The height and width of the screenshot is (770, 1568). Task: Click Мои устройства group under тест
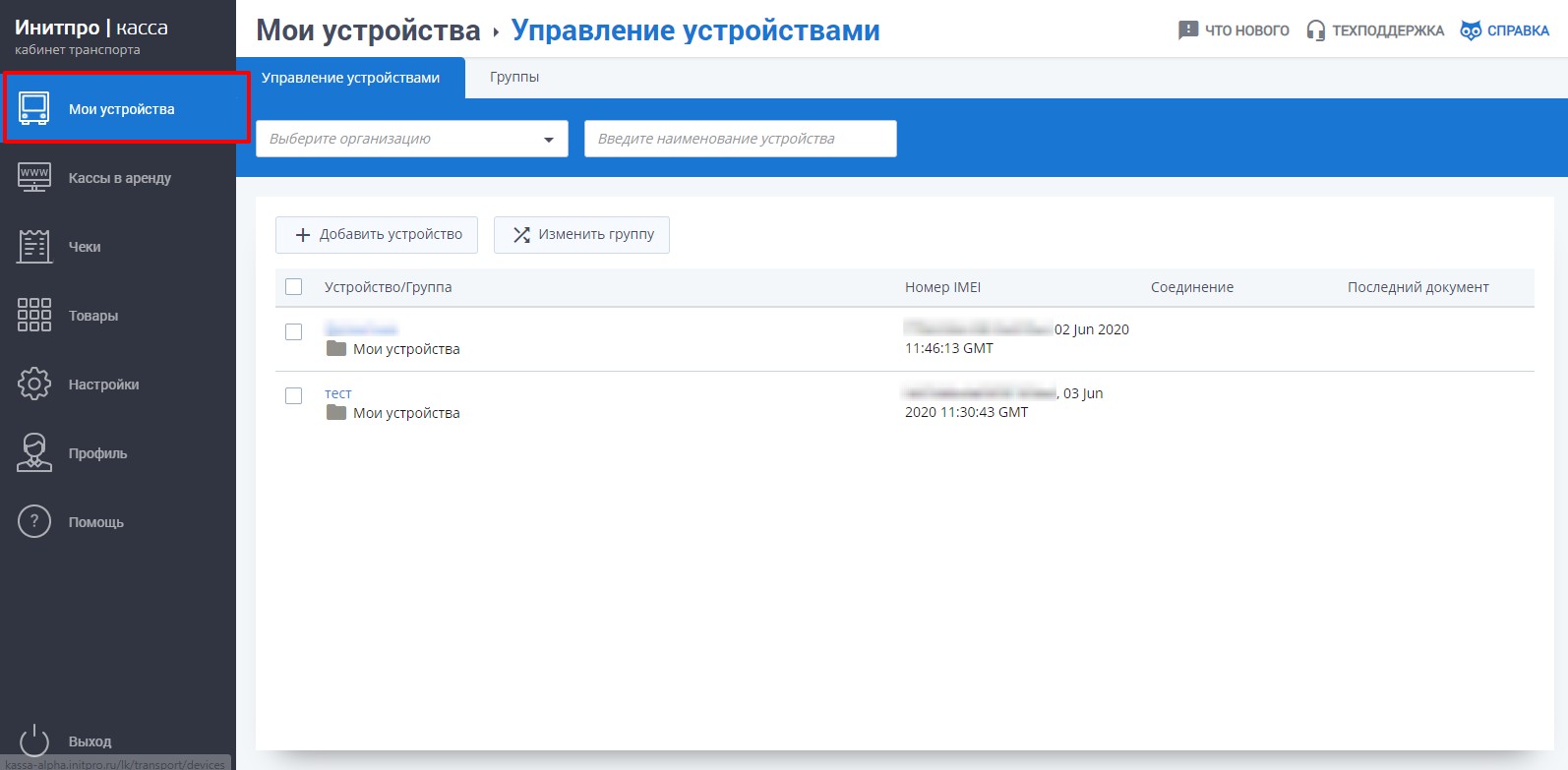(406, 413)
